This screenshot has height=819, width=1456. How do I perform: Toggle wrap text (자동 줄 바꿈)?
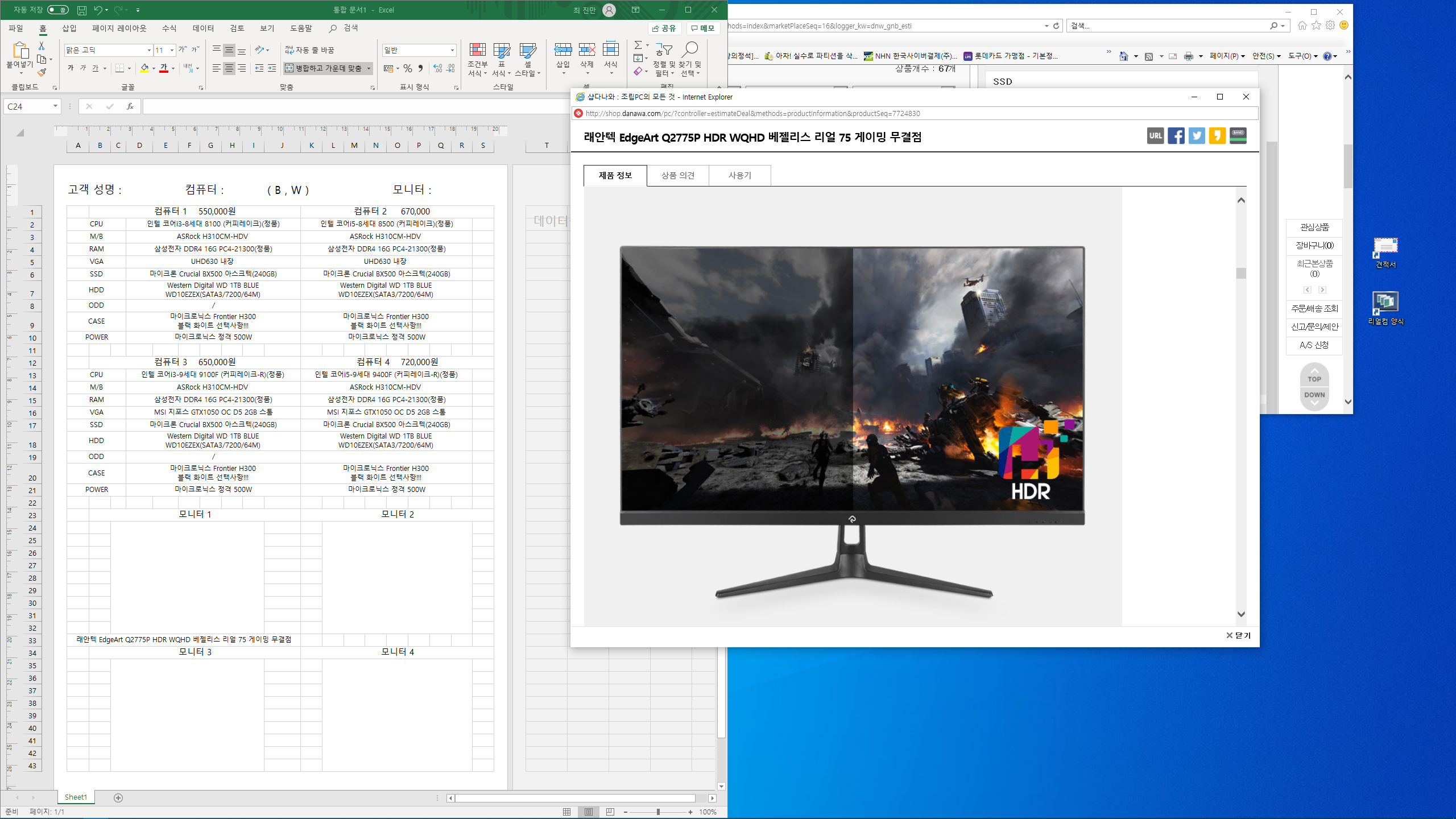coord(310,50)
